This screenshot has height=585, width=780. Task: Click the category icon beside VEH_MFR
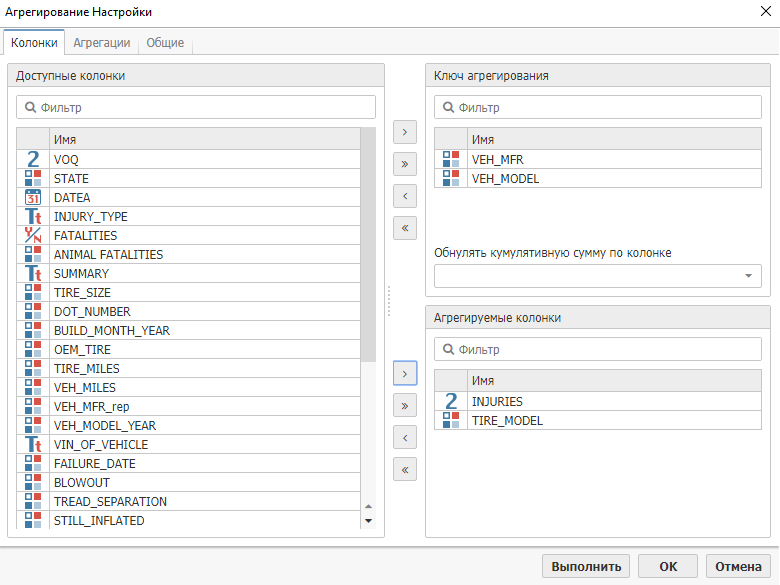[x=451, y=160]
